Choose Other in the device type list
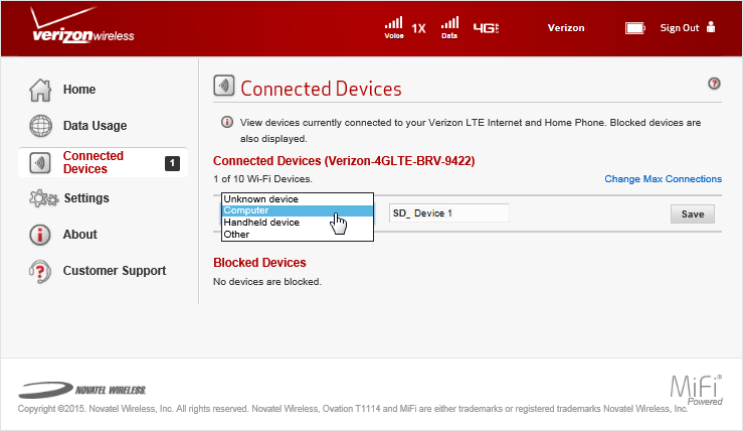 pos(297,234)
